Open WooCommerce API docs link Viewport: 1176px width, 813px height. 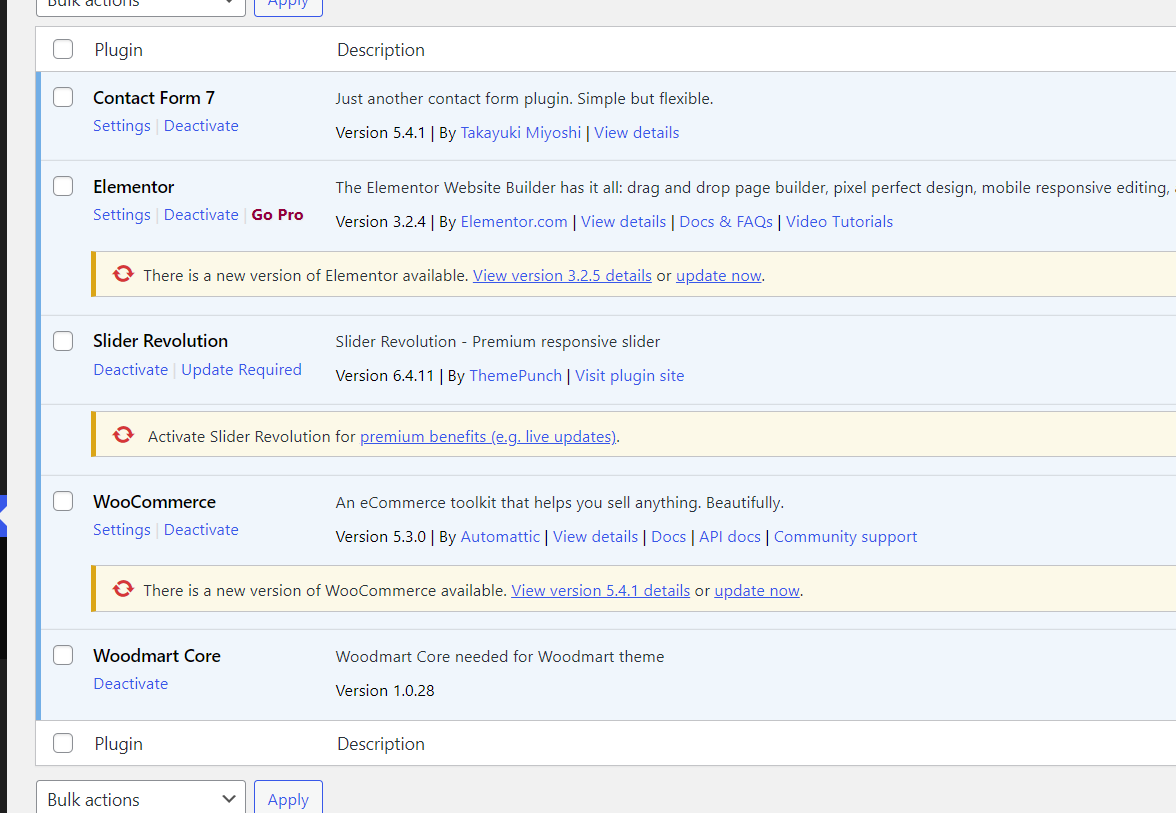coord(730,537)
